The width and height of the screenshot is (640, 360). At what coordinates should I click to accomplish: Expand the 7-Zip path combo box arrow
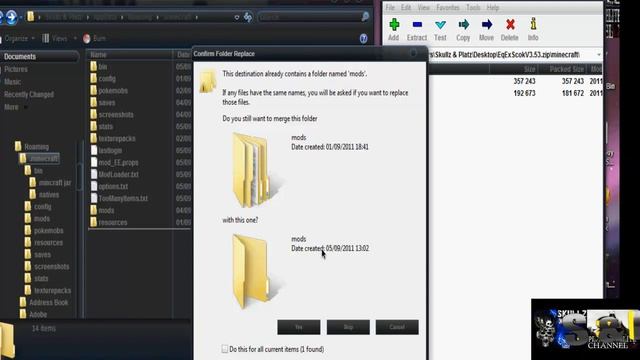598,55
